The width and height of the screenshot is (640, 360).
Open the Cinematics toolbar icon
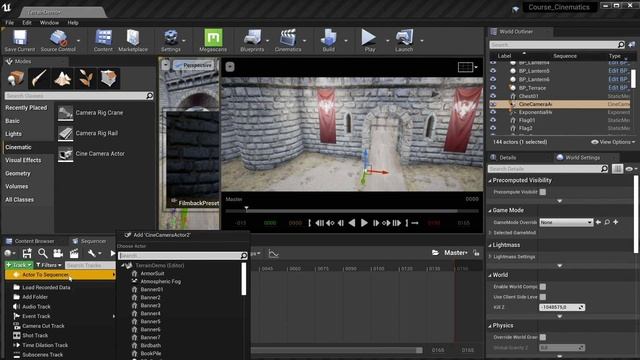pyautogui.click(x=288, y=40)
